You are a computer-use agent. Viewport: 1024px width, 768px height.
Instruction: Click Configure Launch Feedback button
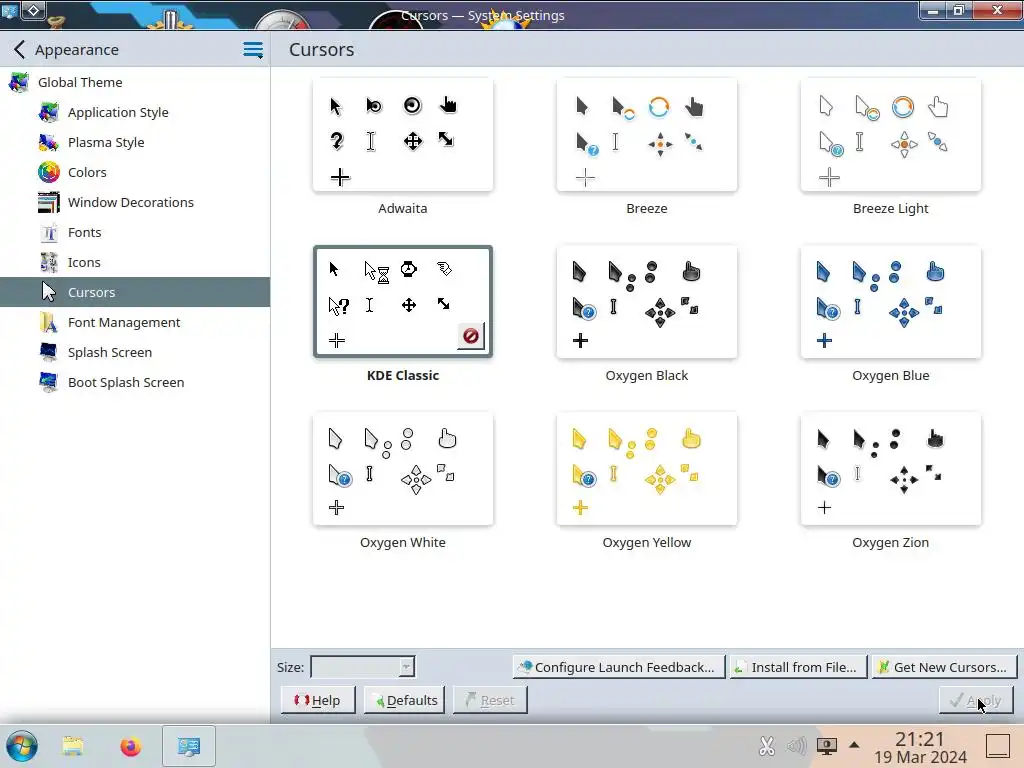click(619, 667)
